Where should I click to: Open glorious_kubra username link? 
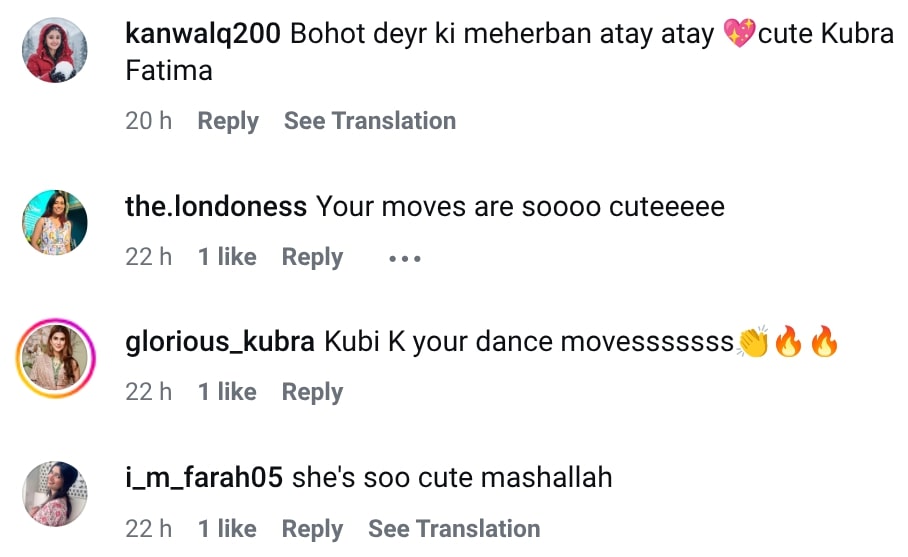point(220,342)
